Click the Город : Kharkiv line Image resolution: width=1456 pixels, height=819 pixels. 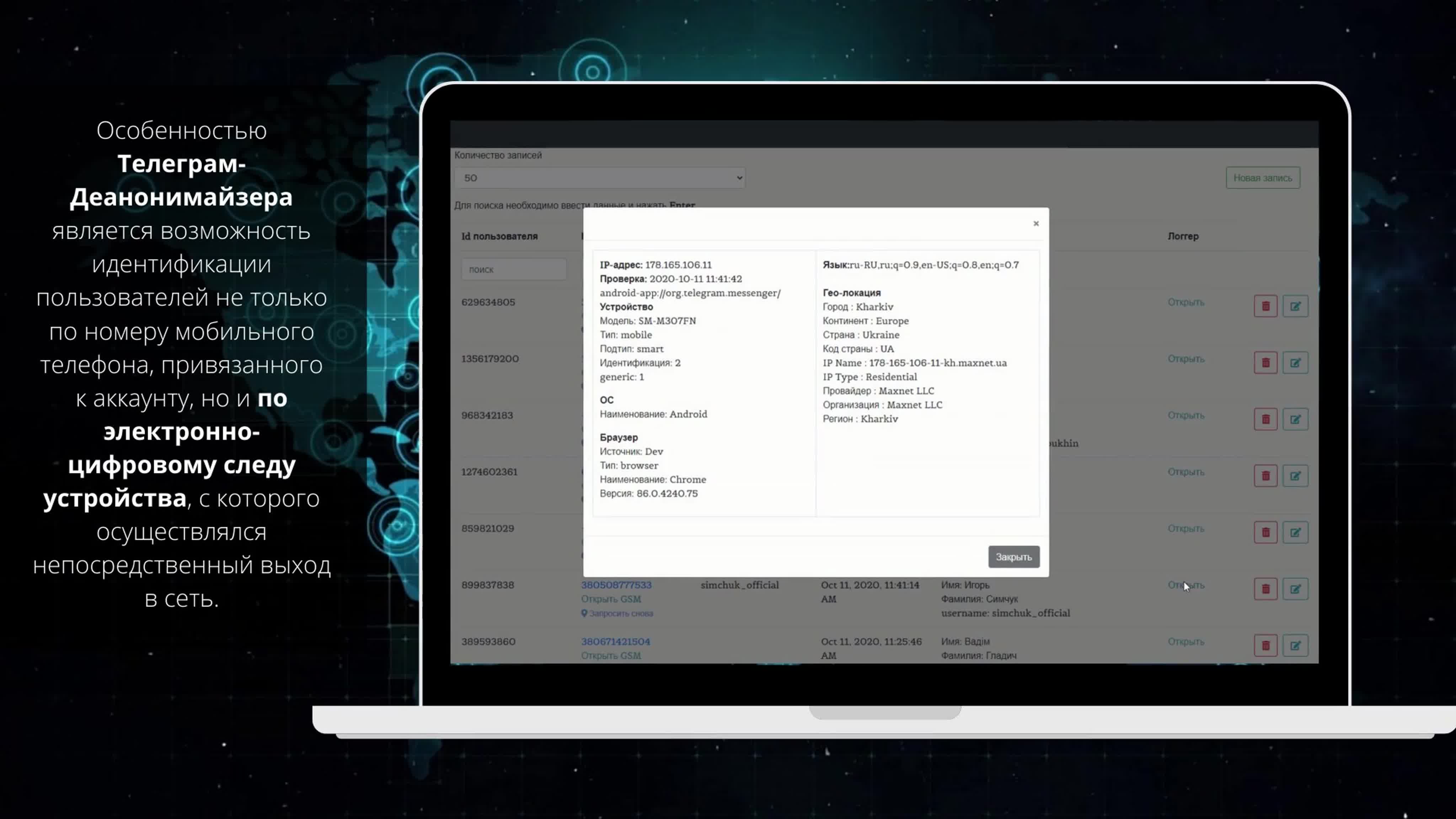click(857, 307)
